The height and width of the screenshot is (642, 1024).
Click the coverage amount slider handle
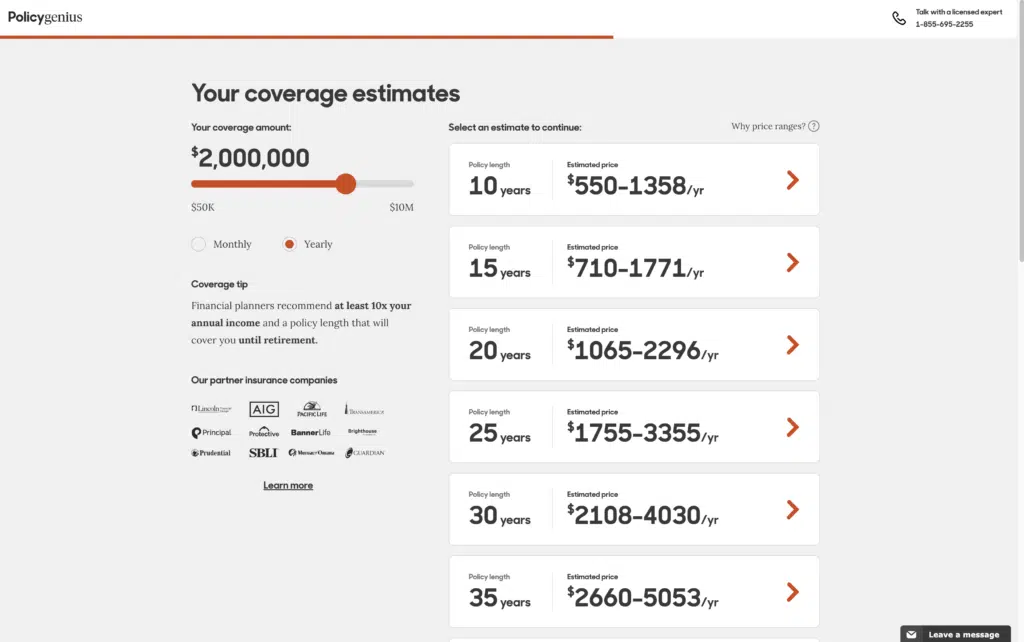tap(346, 184)
